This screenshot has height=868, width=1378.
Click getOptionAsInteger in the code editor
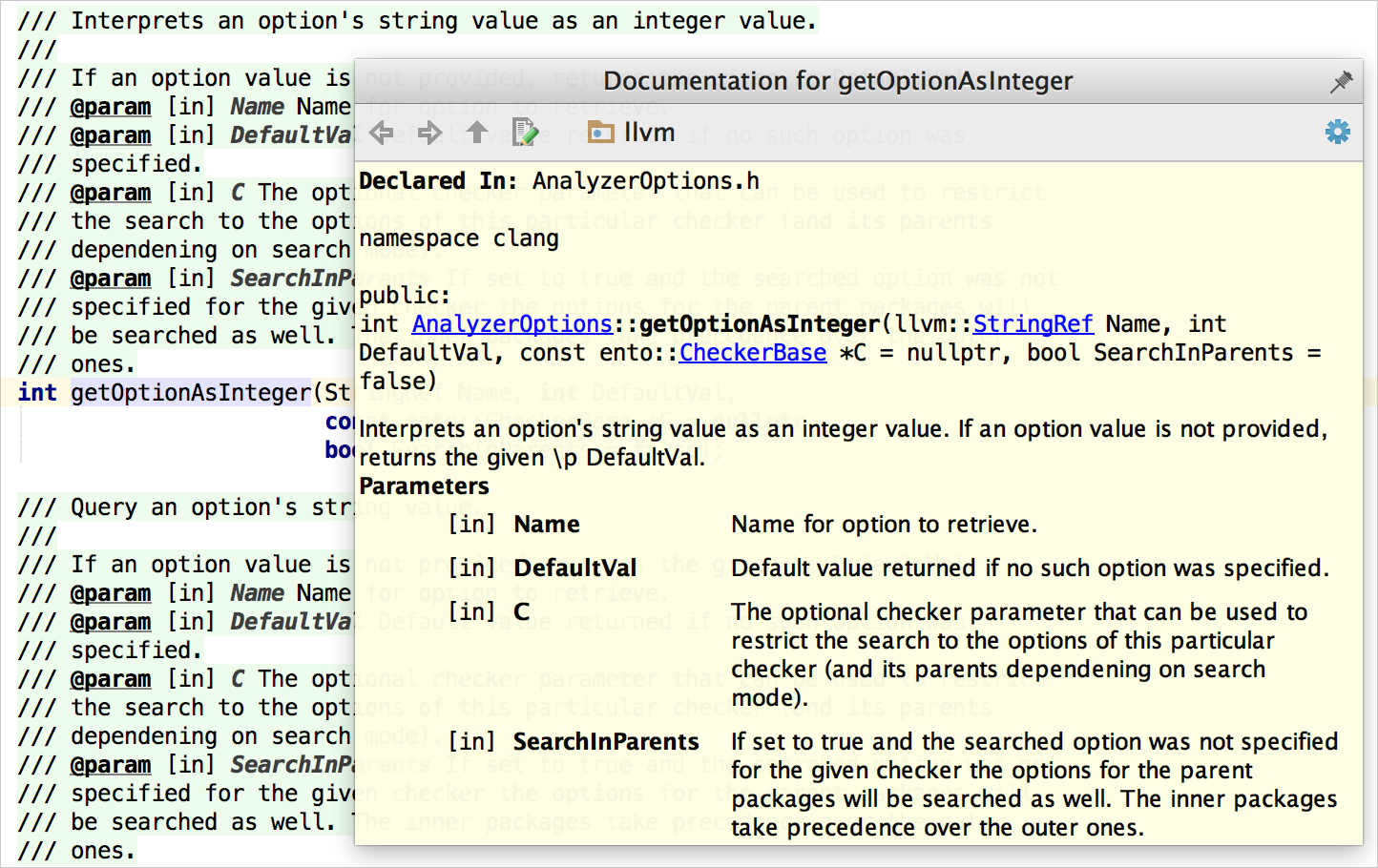[x=191, y=393]
